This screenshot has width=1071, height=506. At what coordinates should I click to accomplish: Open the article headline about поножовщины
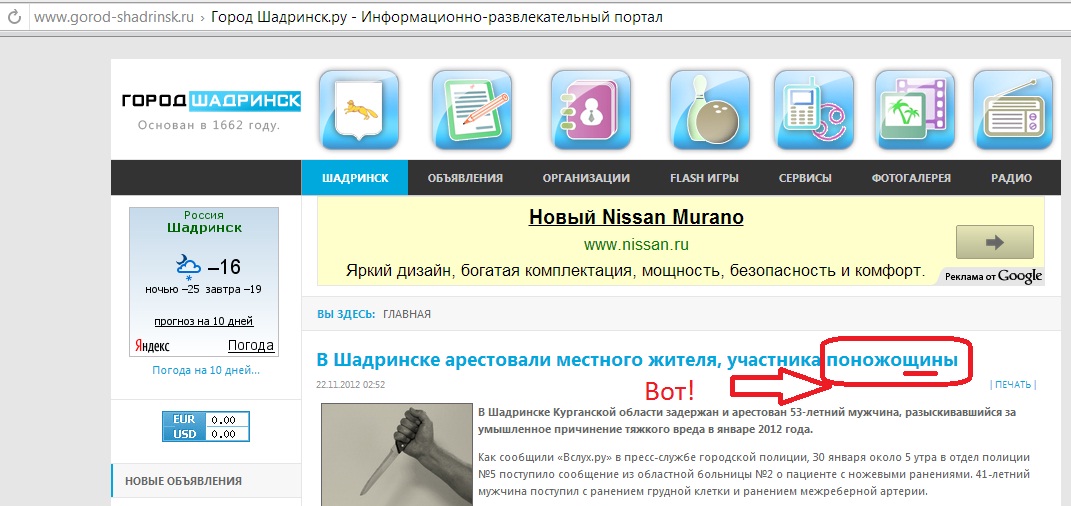pyautogui.click(x=637, y=360)
